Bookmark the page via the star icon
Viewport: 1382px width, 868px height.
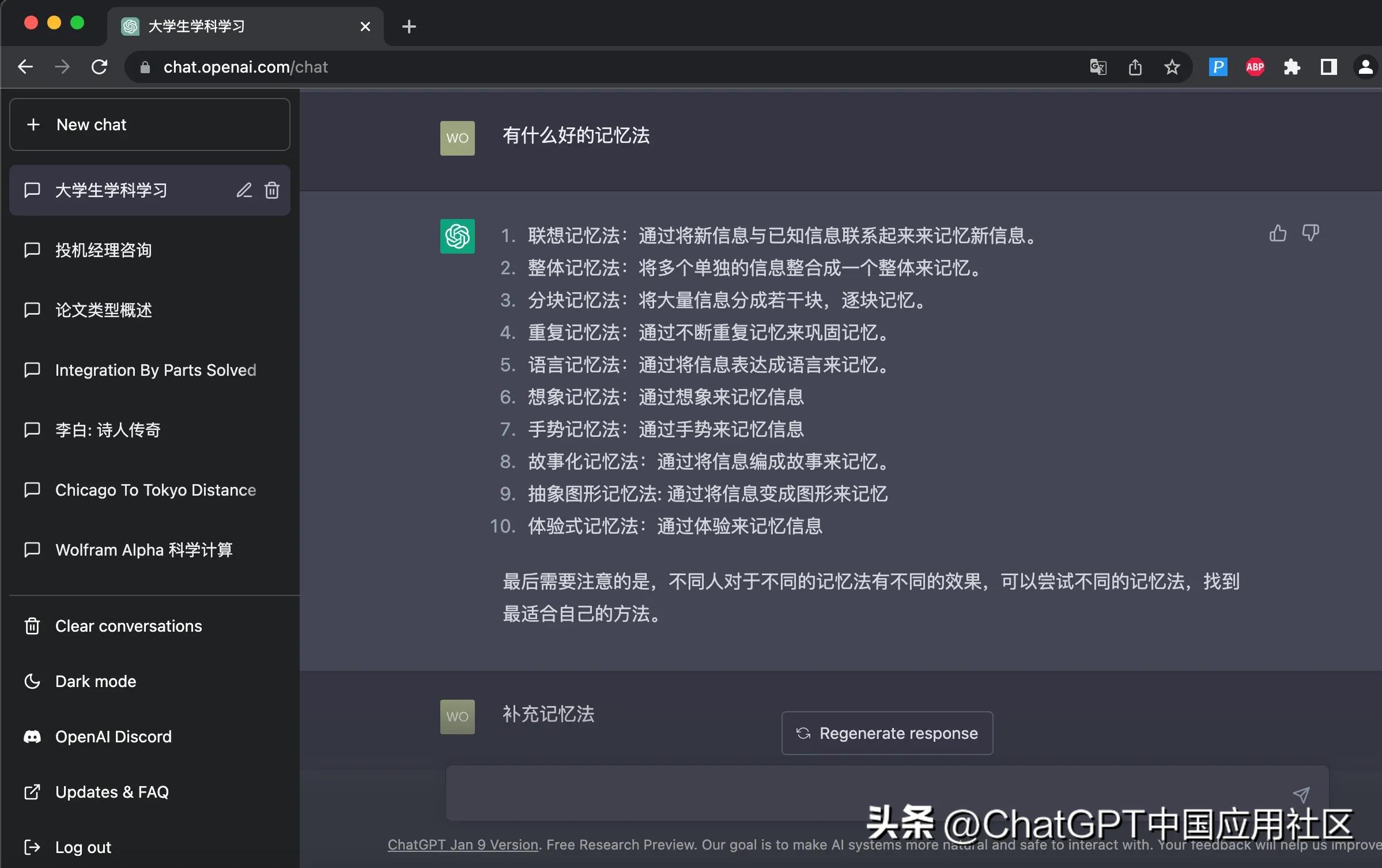tap(1172, 67)
